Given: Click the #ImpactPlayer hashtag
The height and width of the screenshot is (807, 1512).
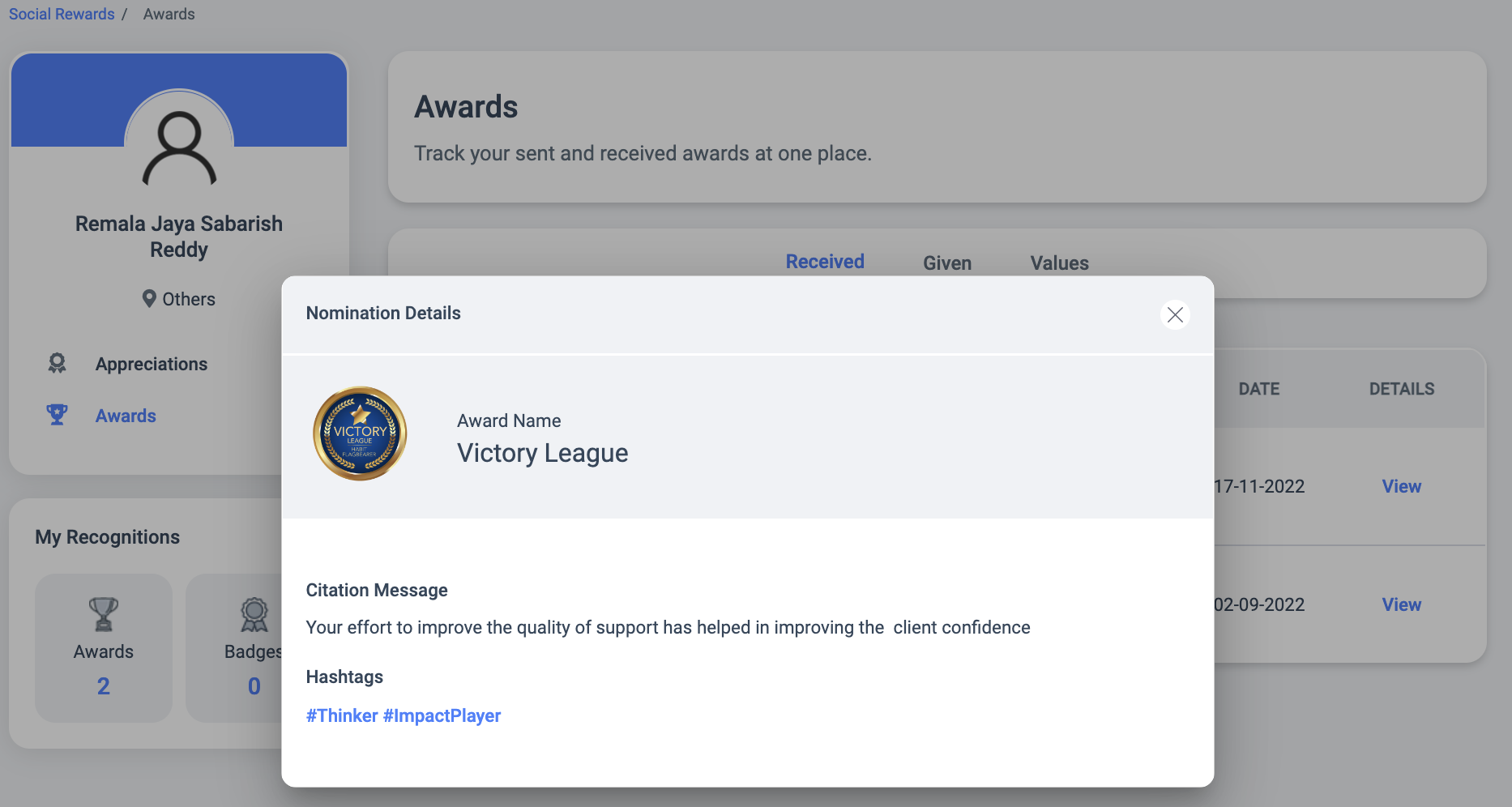Looking at the screenshot, I should 442,715.
